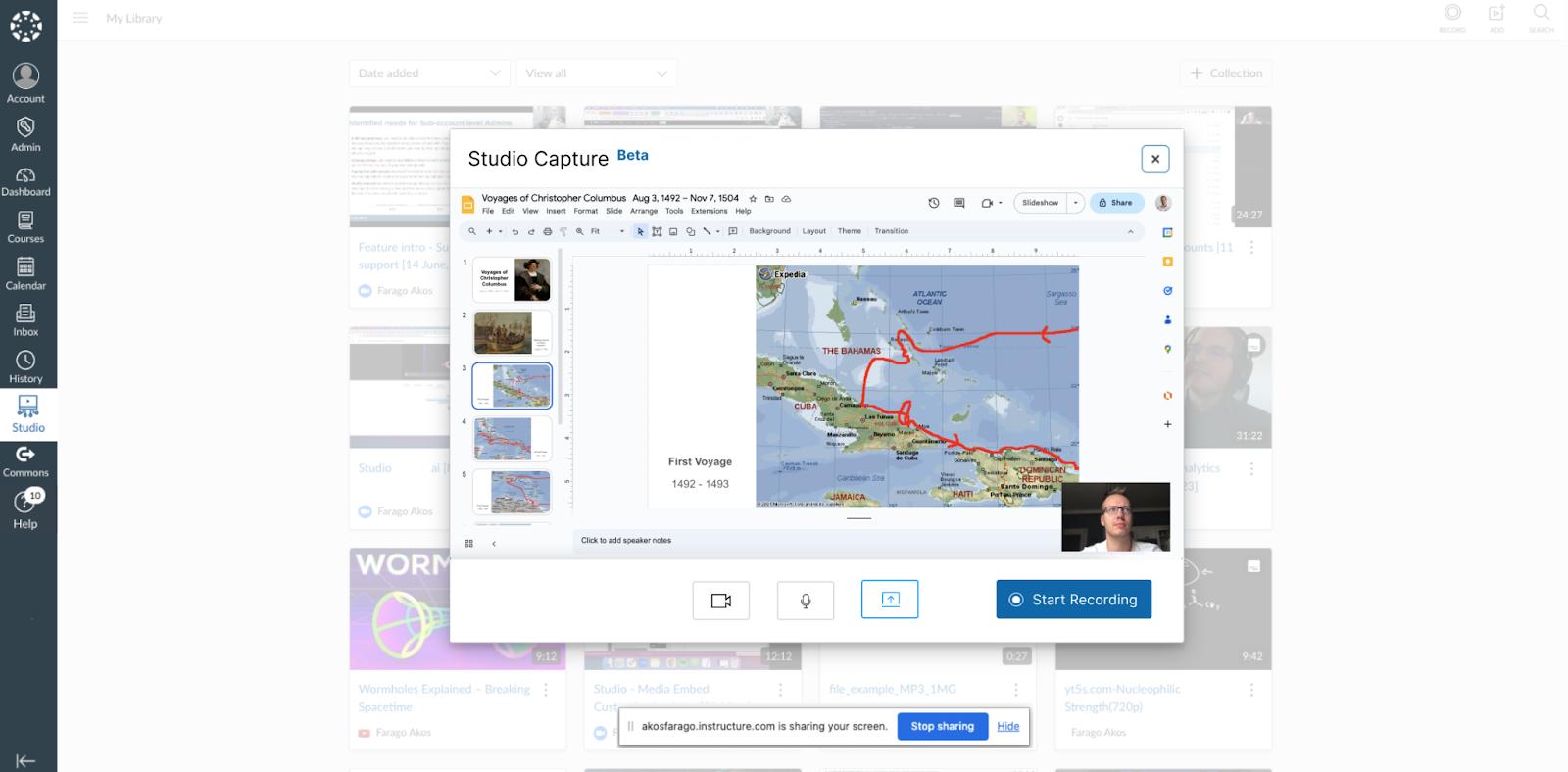Viewport: 1568px width, 772px height.
Task: Open the hamburger menu beside My Library
Action: (x=80, y=18)
